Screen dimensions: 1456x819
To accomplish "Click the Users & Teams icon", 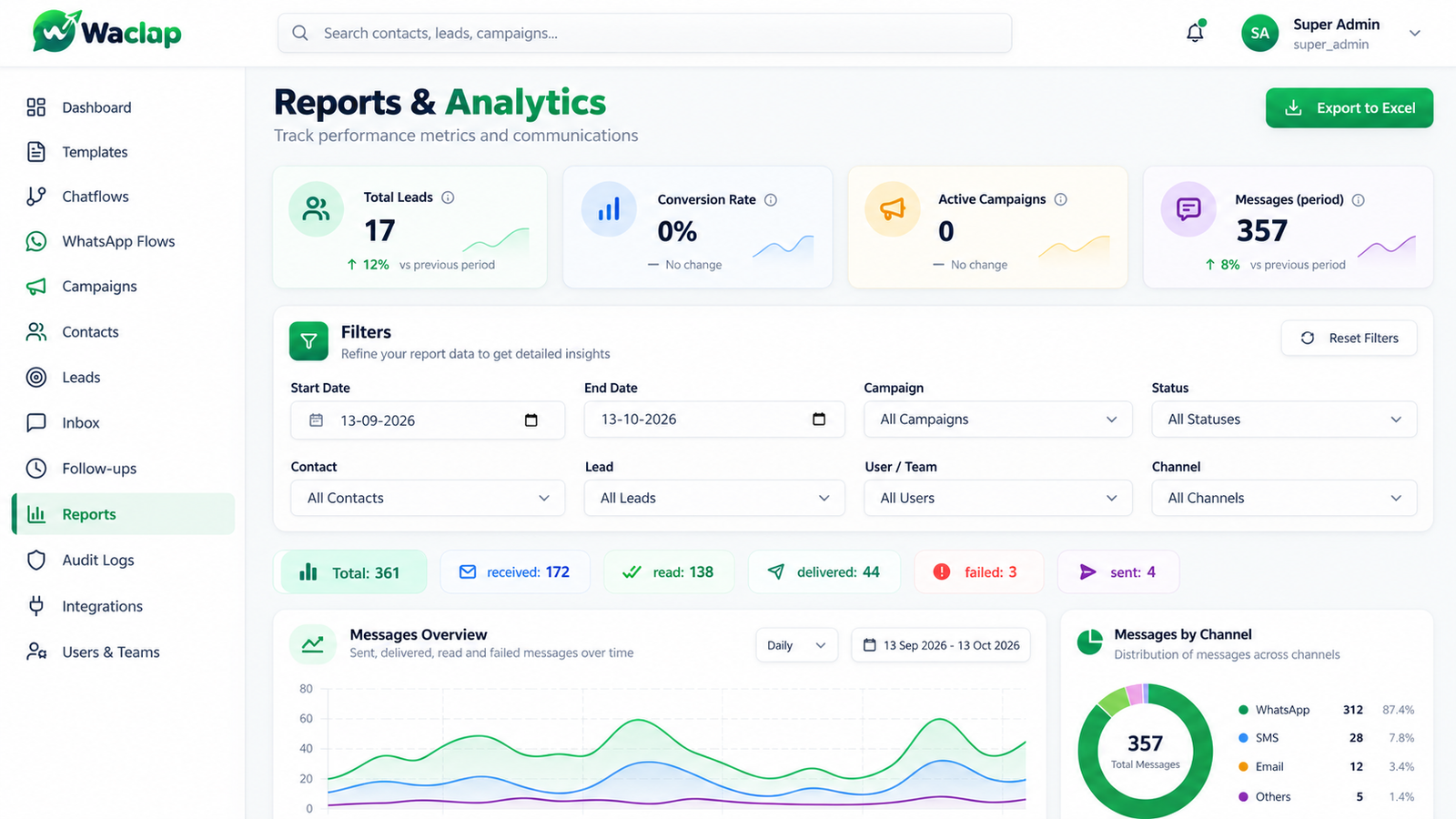I will pos(36,652).
